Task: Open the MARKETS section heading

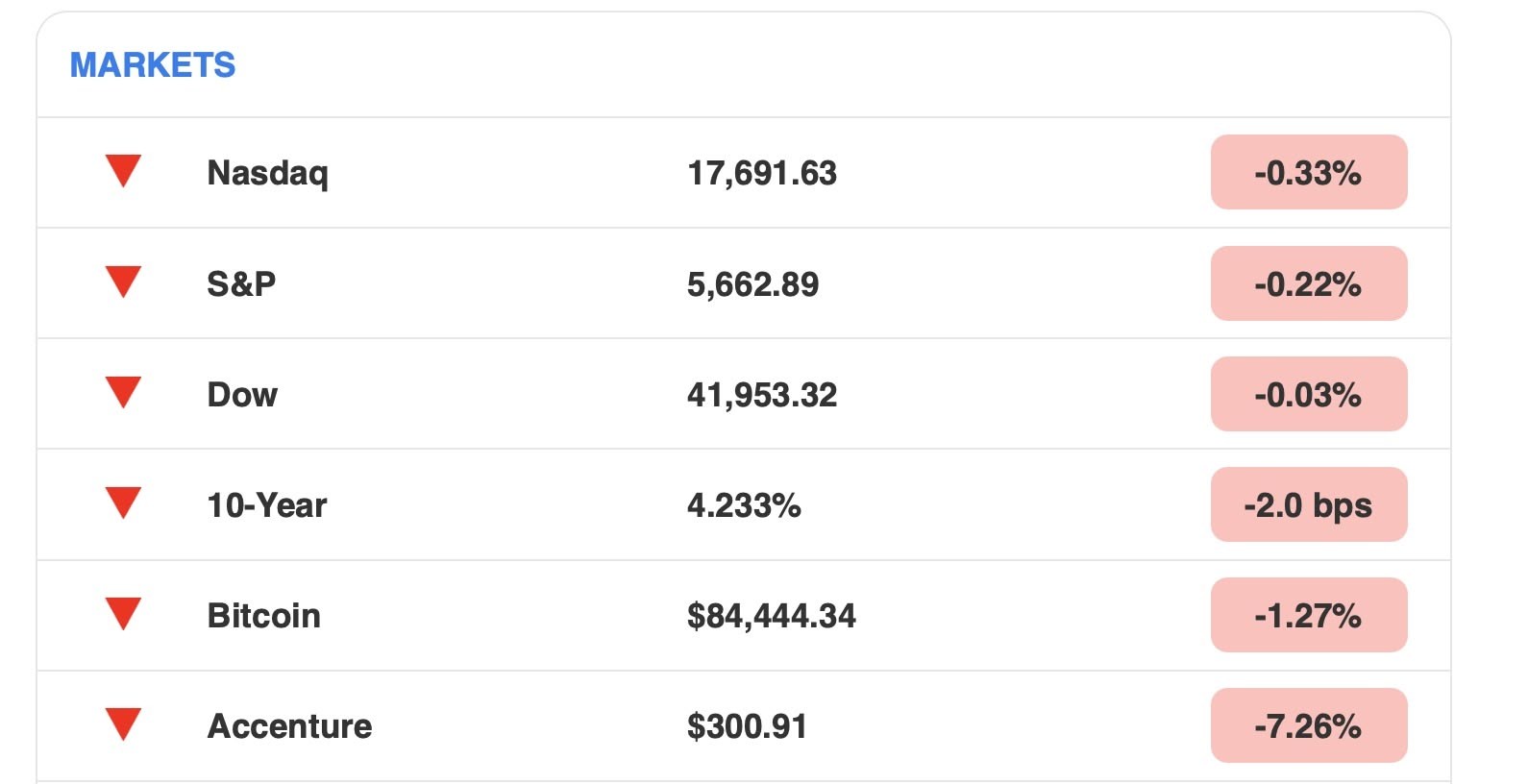Action: coord(153,65)
